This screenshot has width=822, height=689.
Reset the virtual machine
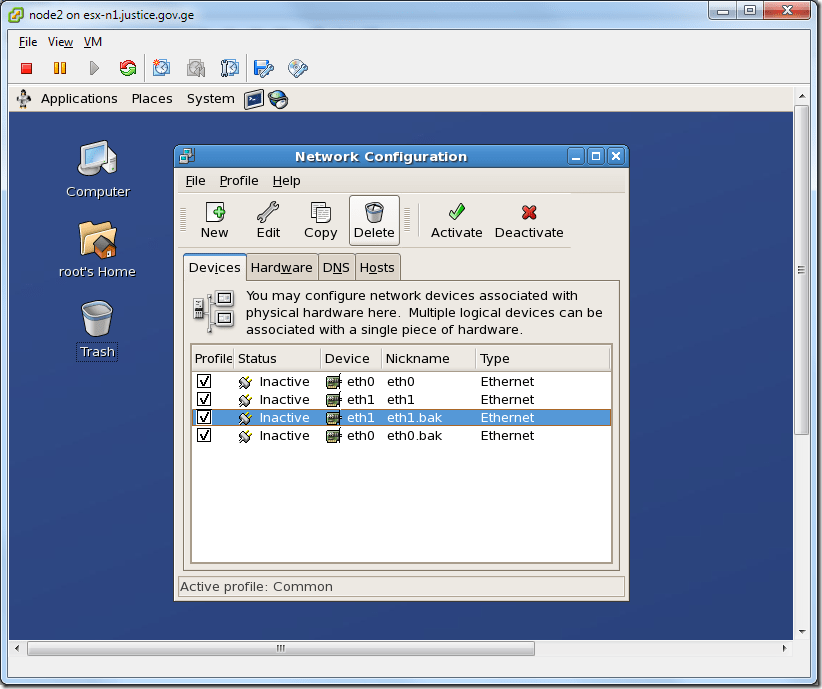[128, 67]
